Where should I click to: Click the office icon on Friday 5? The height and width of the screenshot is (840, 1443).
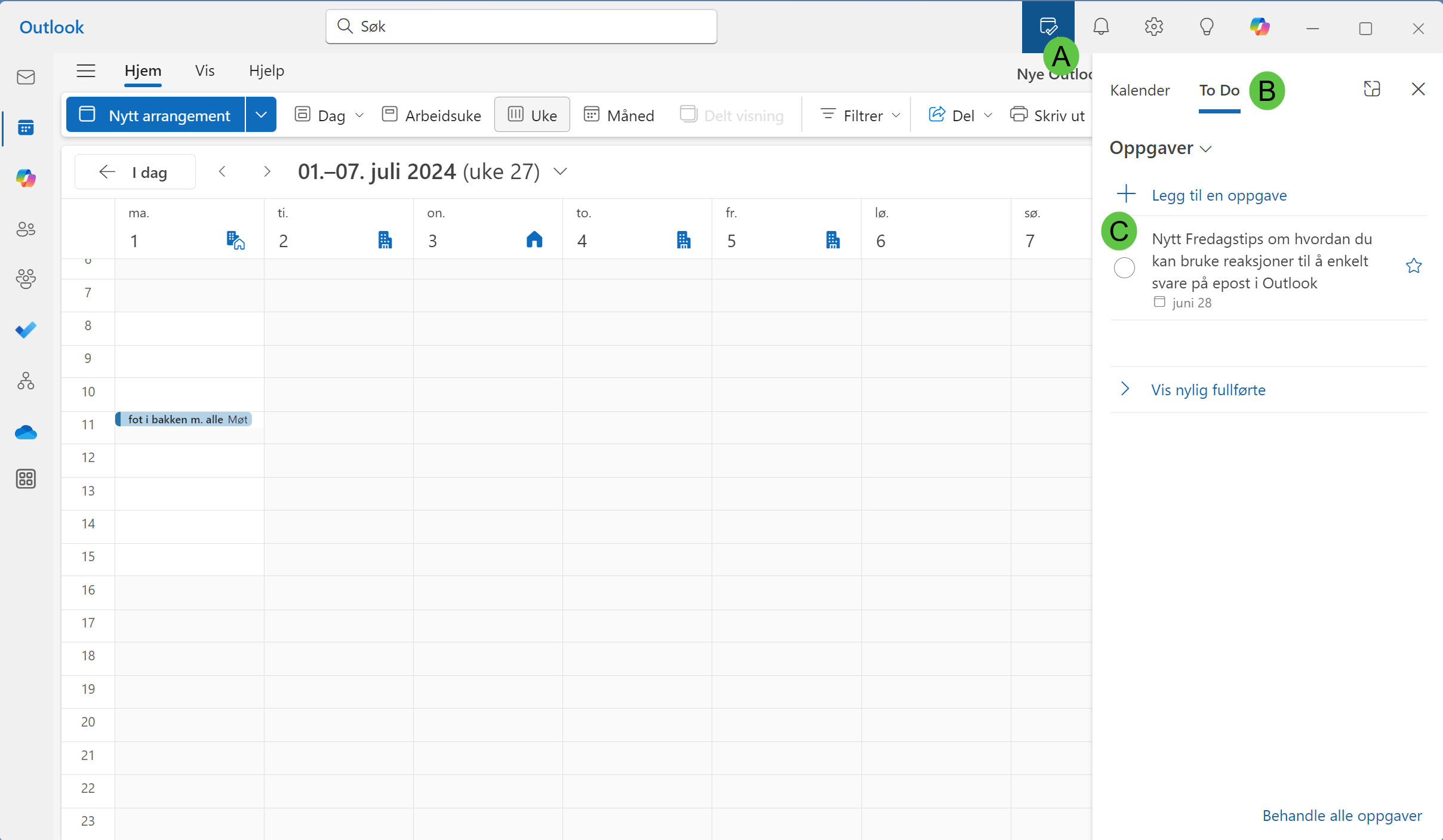[x=833, y=240]
